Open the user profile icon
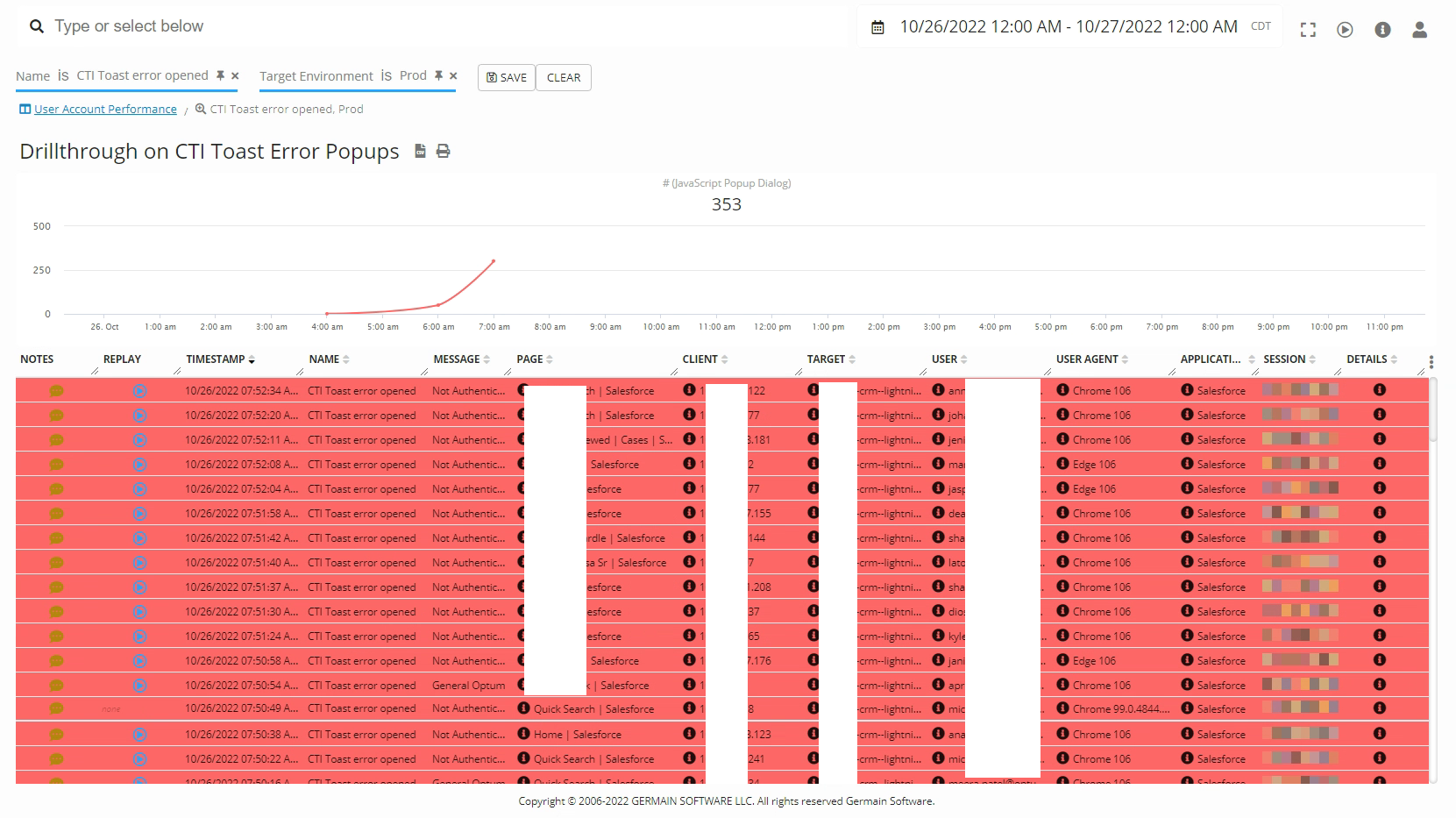The image size is (1456, 818). pyautogui.click(x=1419, y=30)
